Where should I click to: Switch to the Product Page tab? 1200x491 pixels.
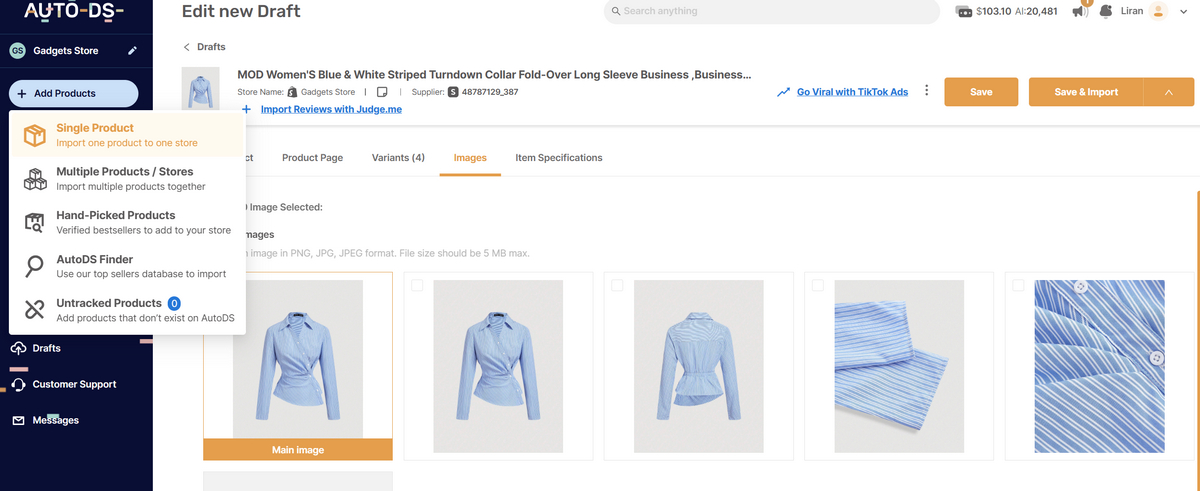tap(312, 158)
